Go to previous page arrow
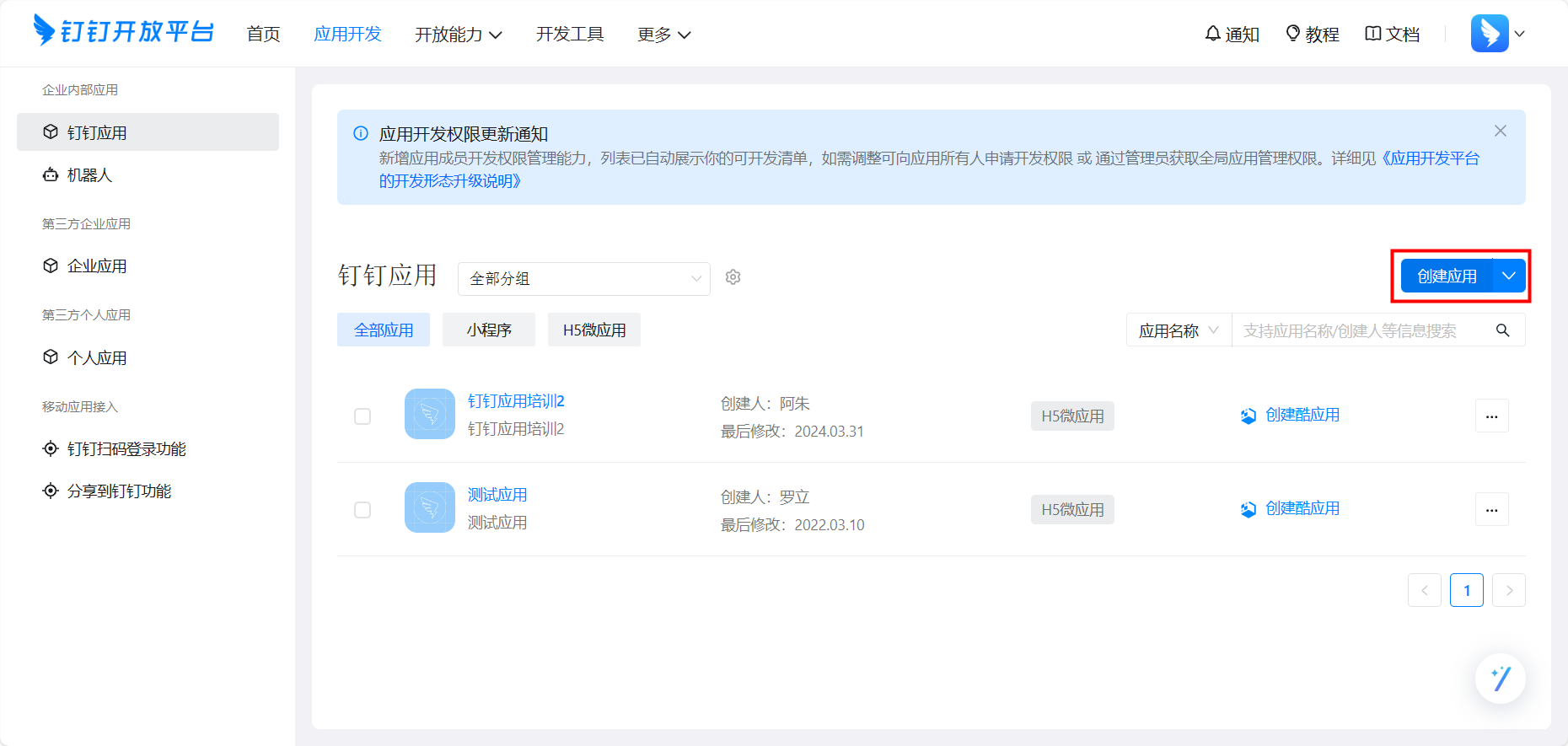The height and width of the screenshot is (746, 1568). click(1425, 590)
